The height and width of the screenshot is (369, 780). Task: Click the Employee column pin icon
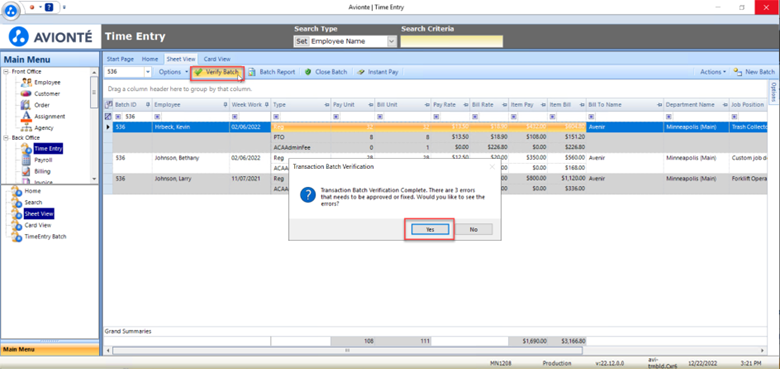coord(224,105)
